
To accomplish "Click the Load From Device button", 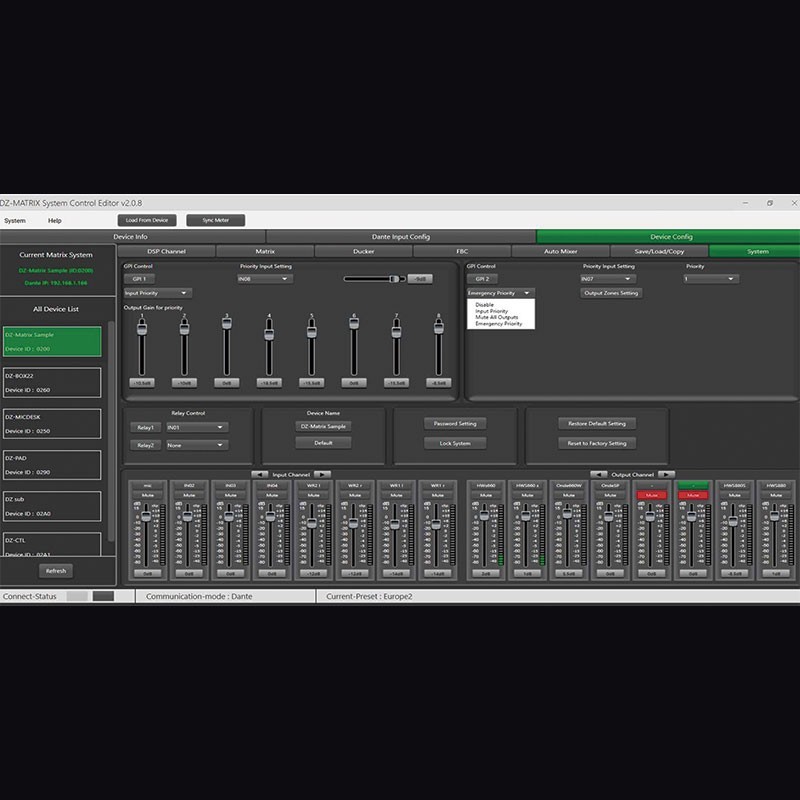I will (147, 220).
